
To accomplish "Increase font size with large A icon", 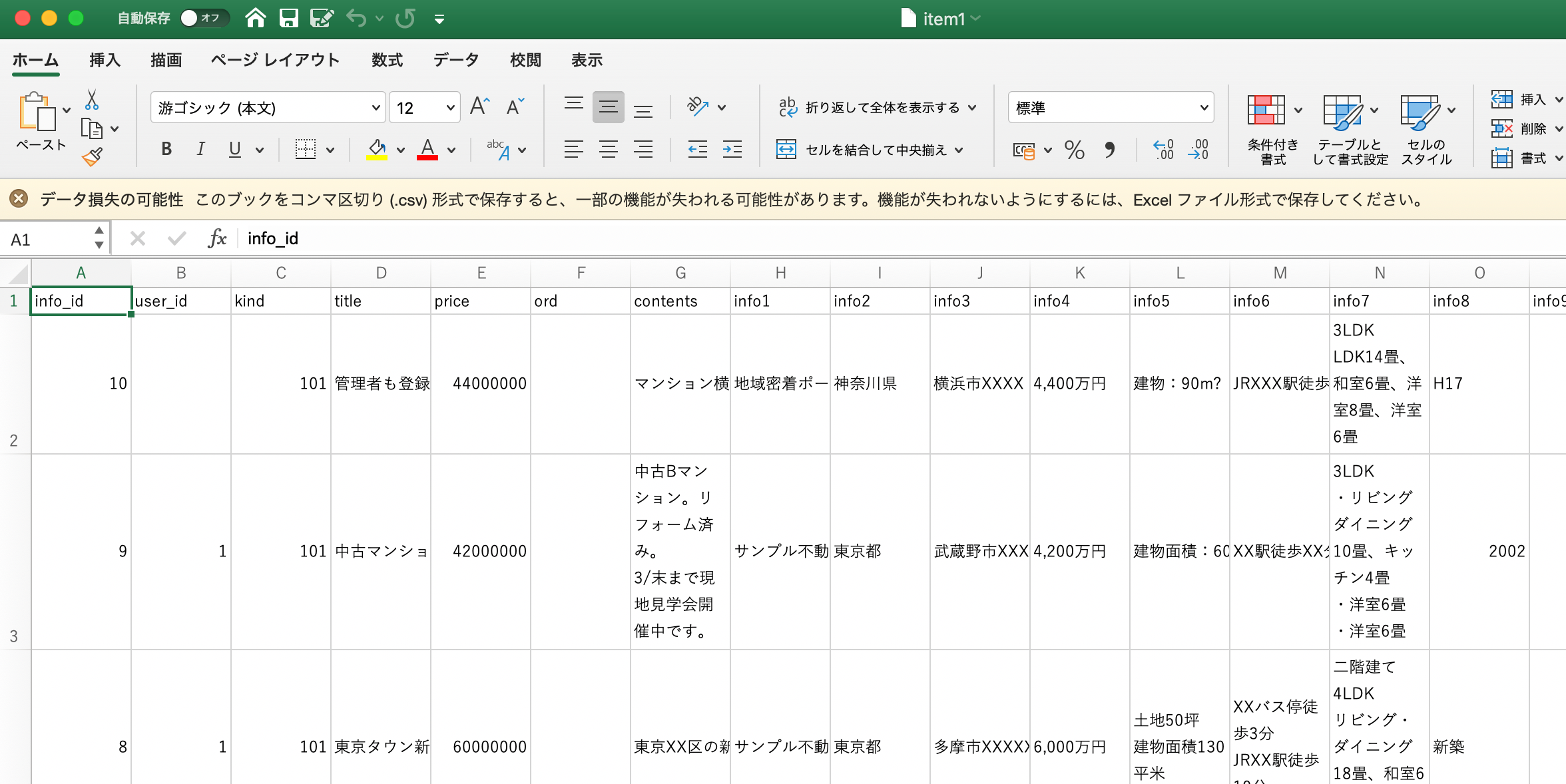I will pyautogui.click(x=479, y=106).
